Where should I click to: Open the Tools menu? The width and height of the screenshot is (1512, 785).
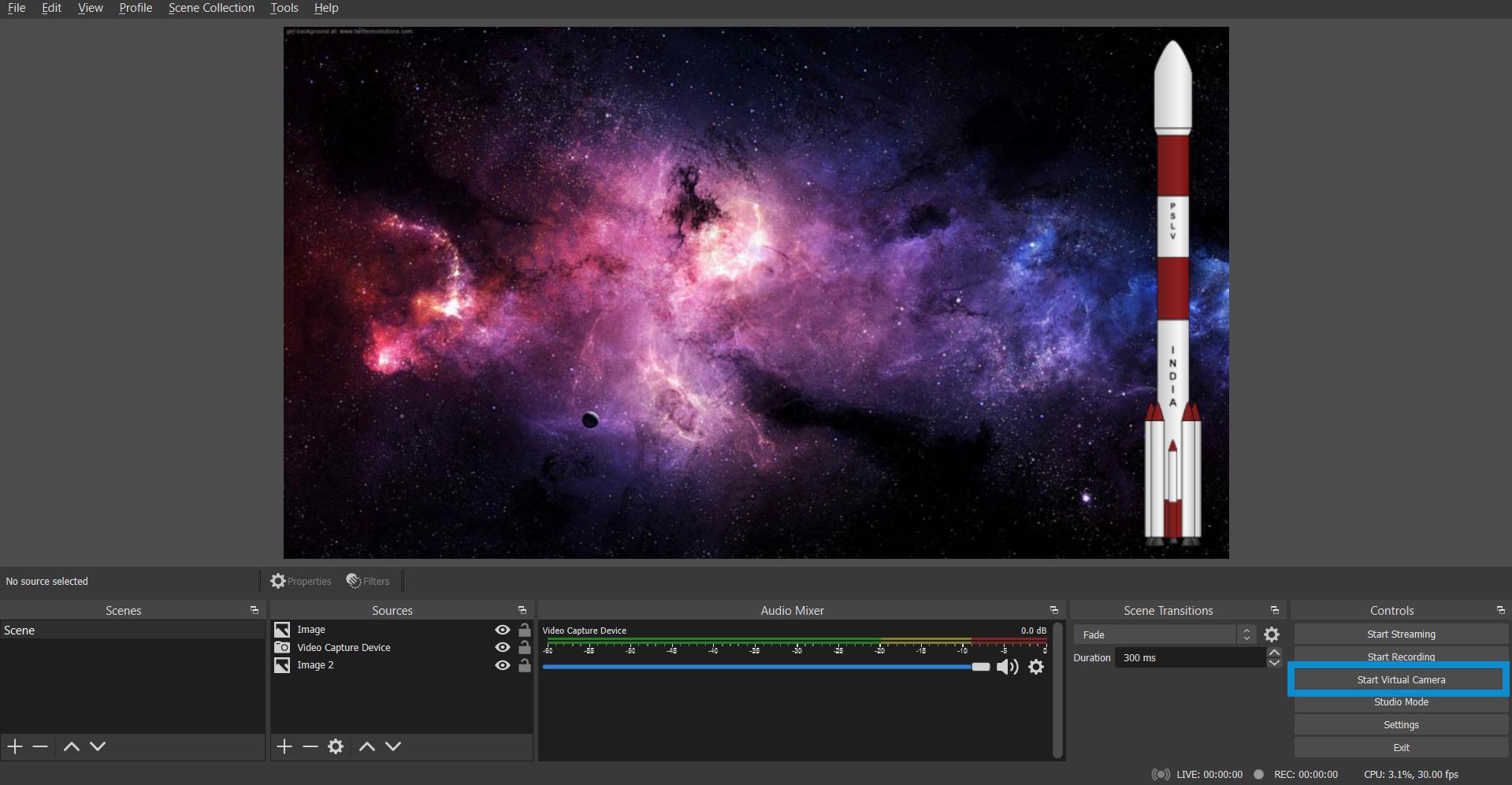pos(284,8)
